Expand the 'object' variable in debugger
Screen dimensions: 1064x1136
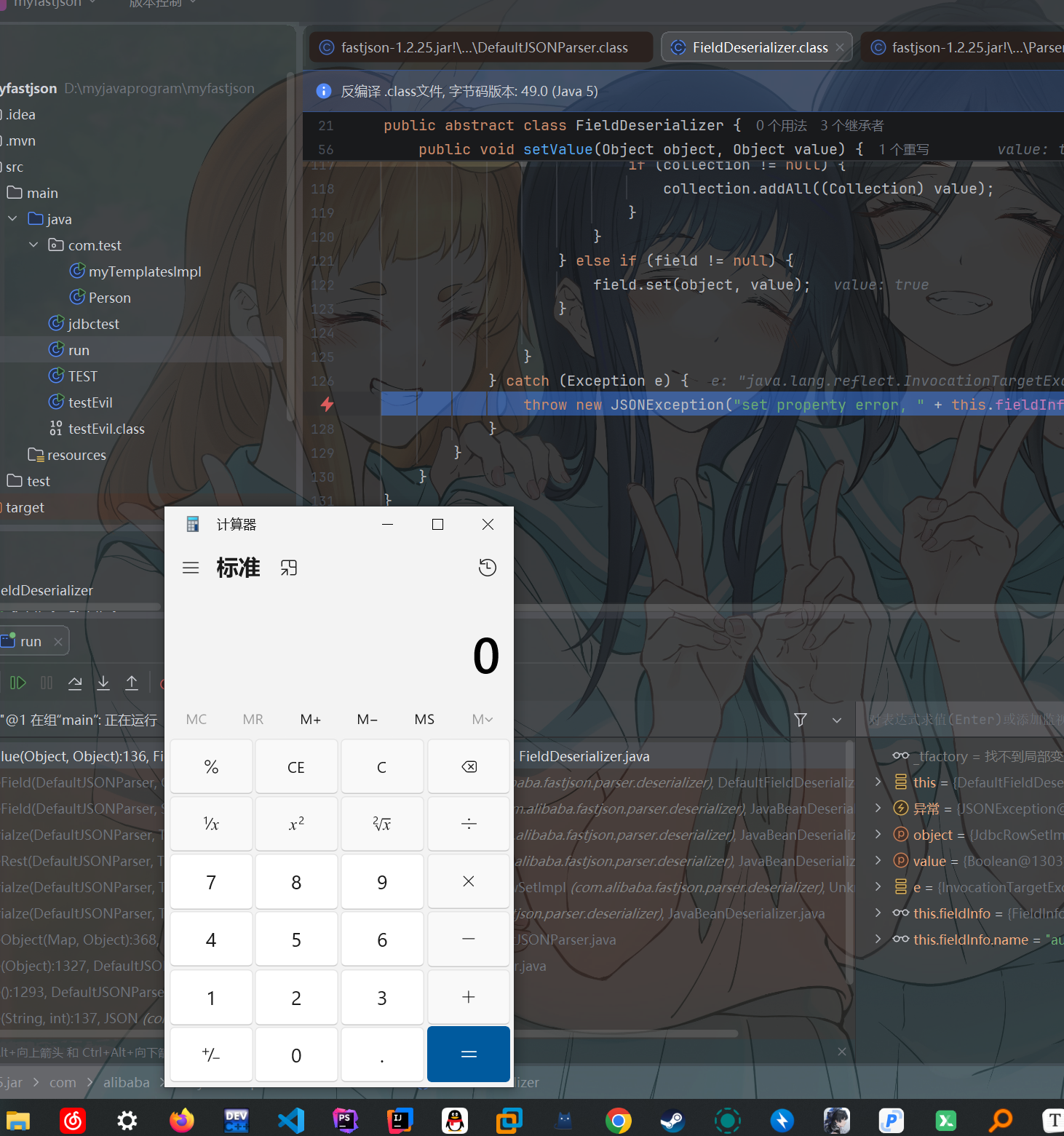[878, 834]
